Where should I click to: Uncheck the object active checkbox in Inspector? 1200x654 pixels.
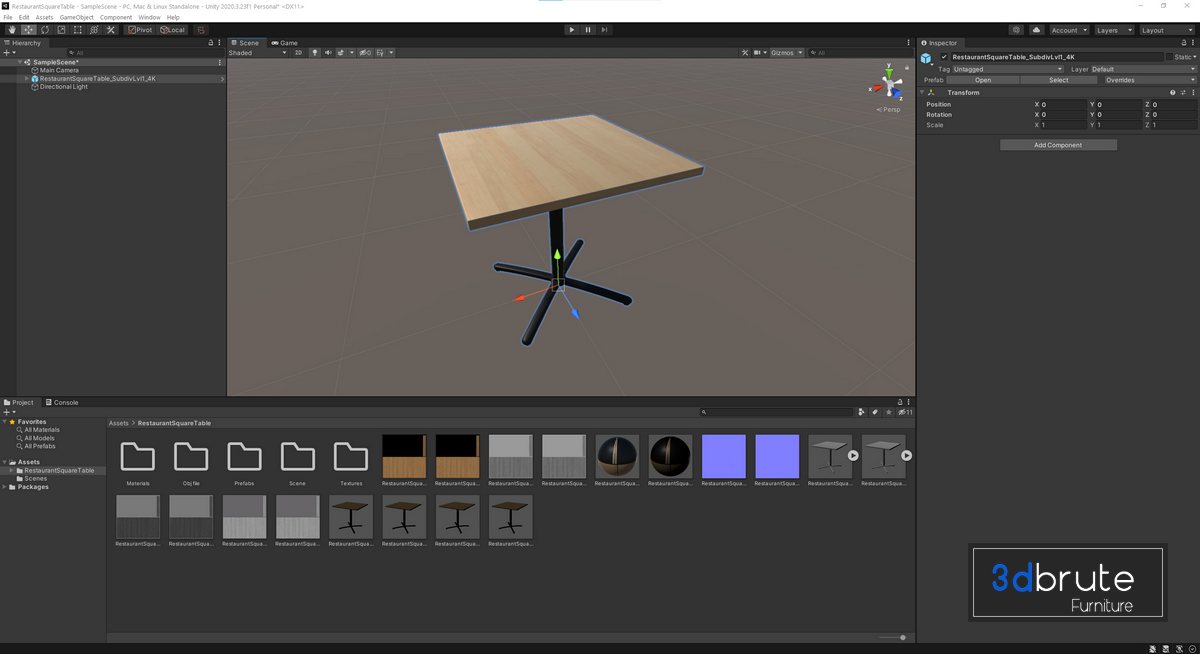944,57
